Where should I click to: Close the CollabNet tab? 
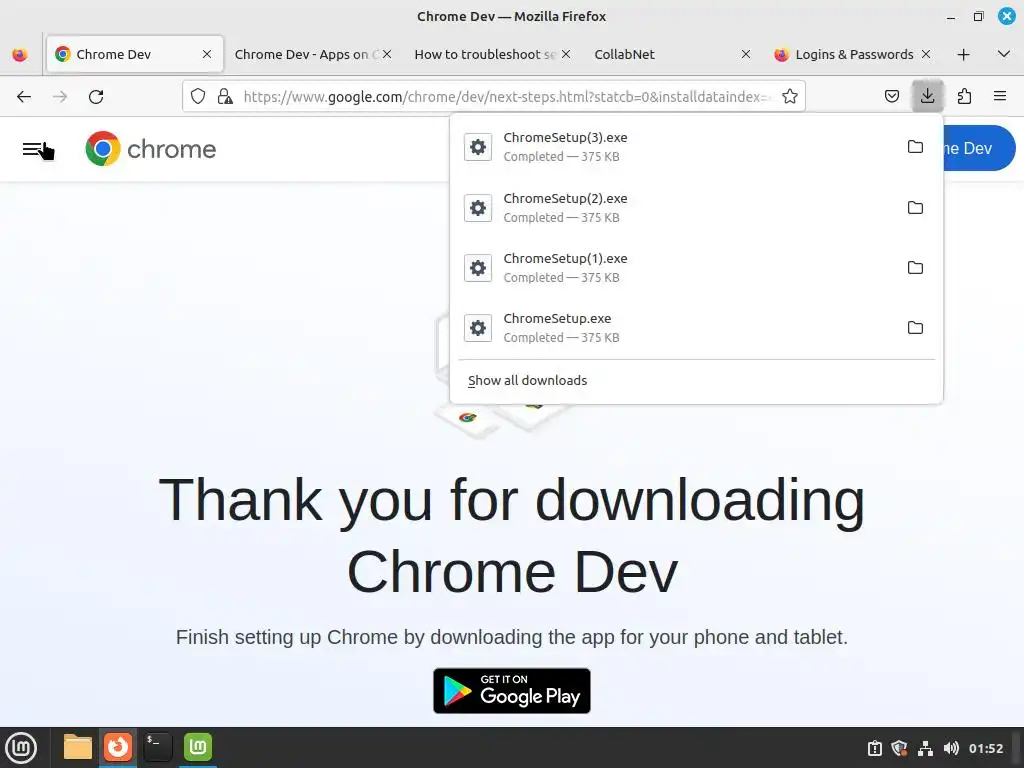[x=746, y=54]
